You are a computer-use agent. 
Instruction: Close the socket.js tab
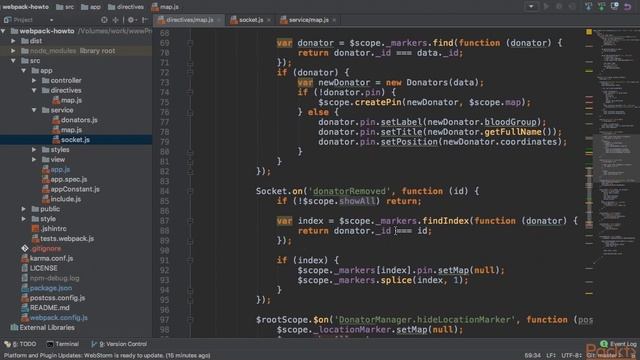click(269, 20)
